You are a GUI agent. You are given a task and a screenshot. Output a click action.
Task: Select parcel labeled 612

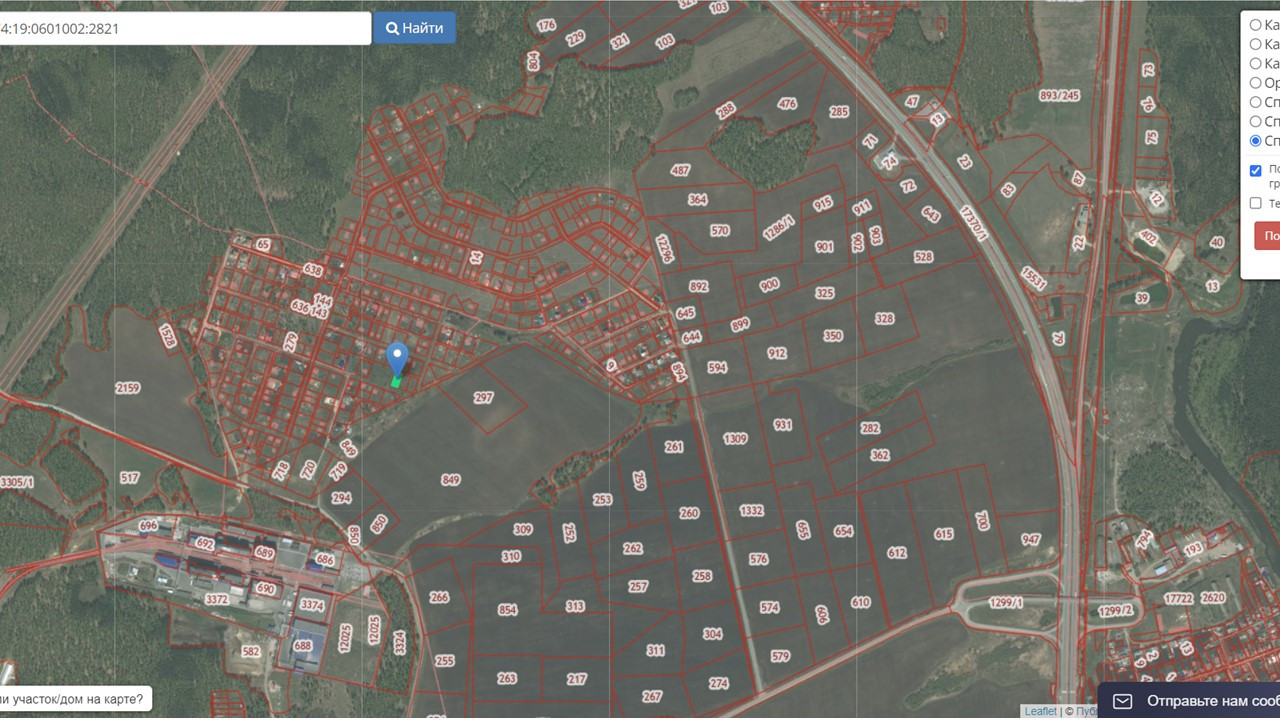[896, 553]
